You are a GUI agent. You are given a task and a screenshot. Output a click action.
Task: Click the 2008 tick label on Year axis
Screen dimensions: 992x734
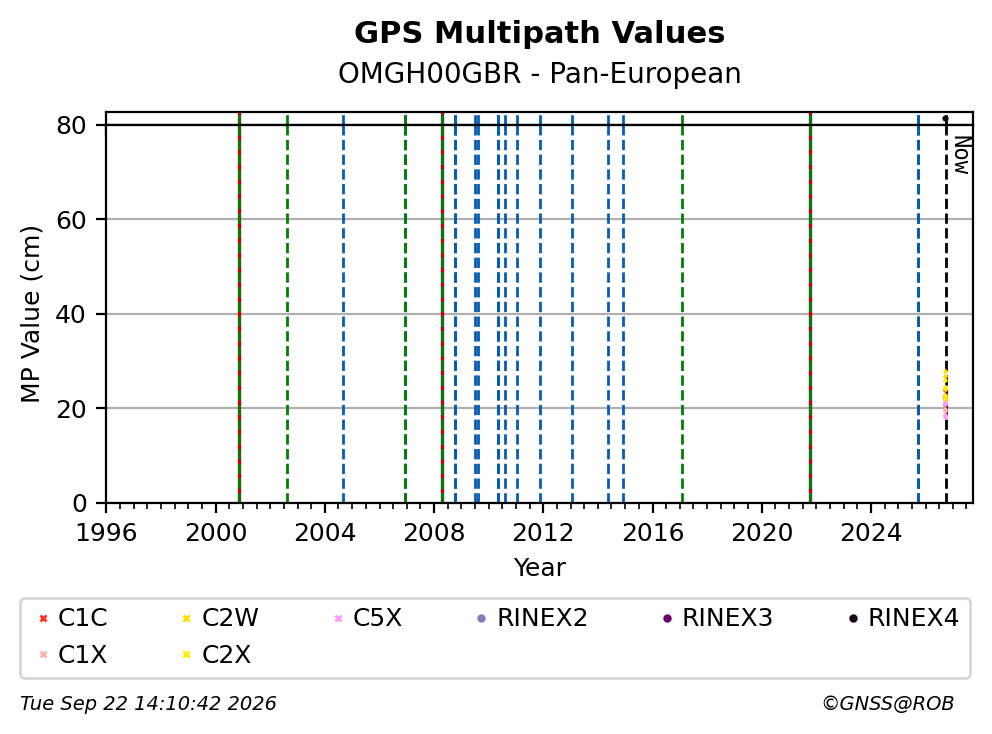click(434, 533)
